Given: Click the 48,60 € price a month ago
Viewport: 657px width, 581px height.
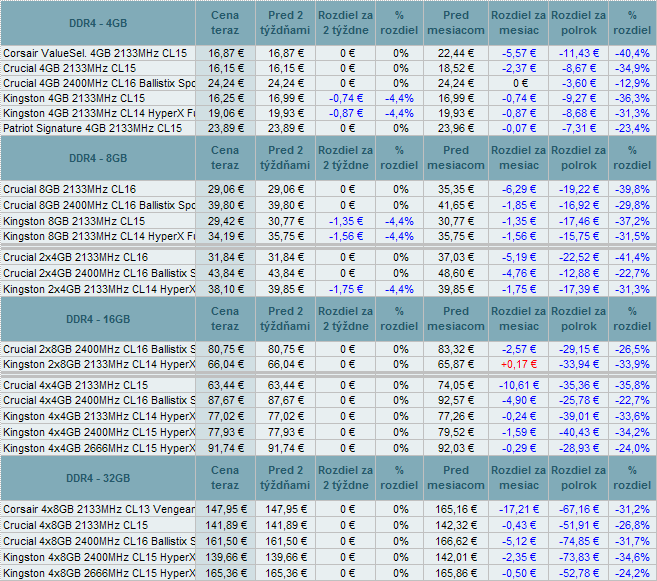Looking at the screenshot, I should click(456, 273).
